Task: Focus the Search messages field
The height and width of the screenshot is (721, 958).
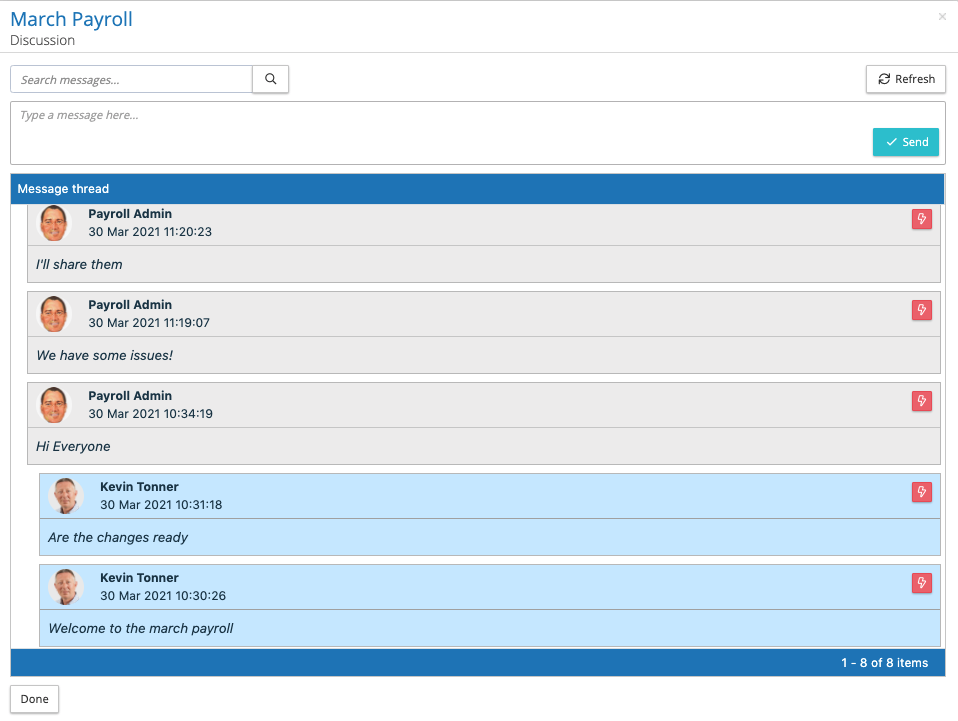Action: pos(131,80)
